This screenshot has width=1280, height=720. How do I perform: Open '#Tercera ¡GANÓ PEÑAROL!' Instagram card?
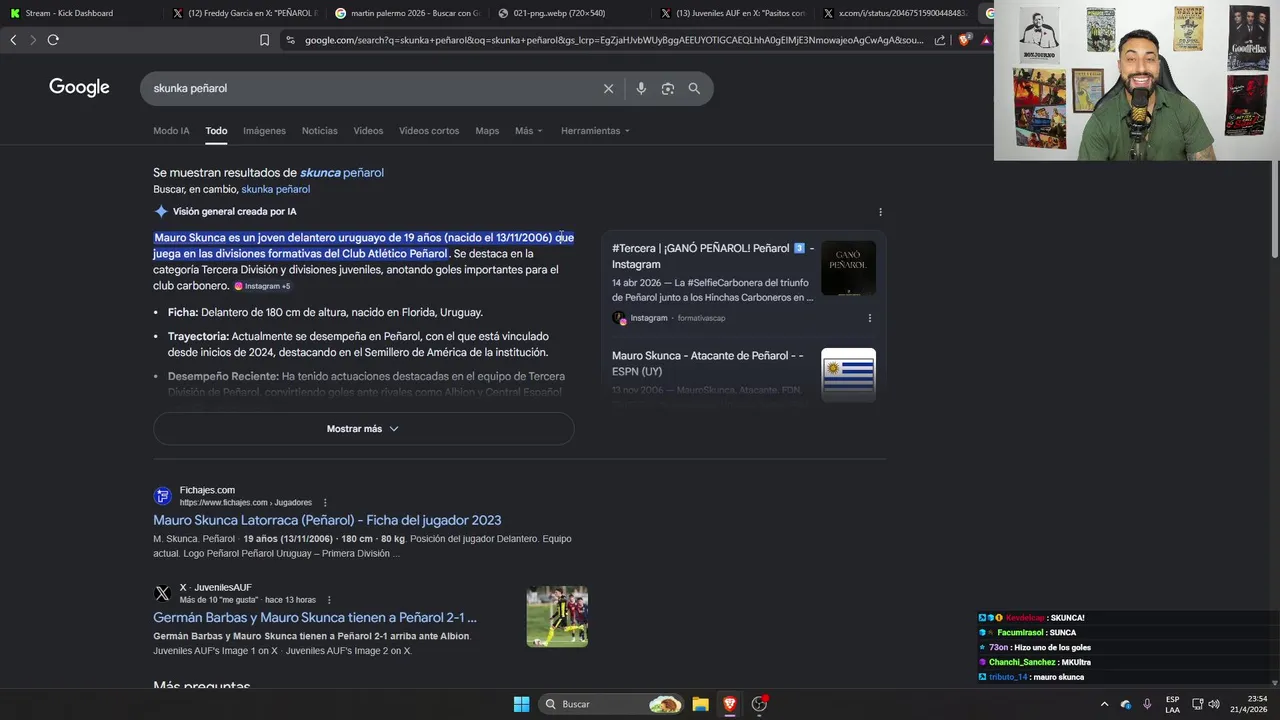[713, 256]
